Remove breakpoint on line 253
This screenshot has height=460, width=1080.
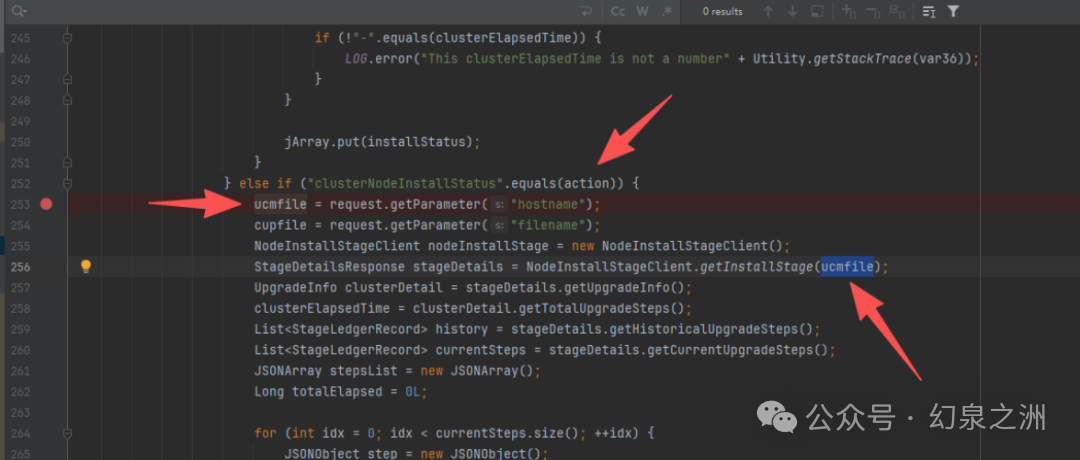(x=46, y=204)
